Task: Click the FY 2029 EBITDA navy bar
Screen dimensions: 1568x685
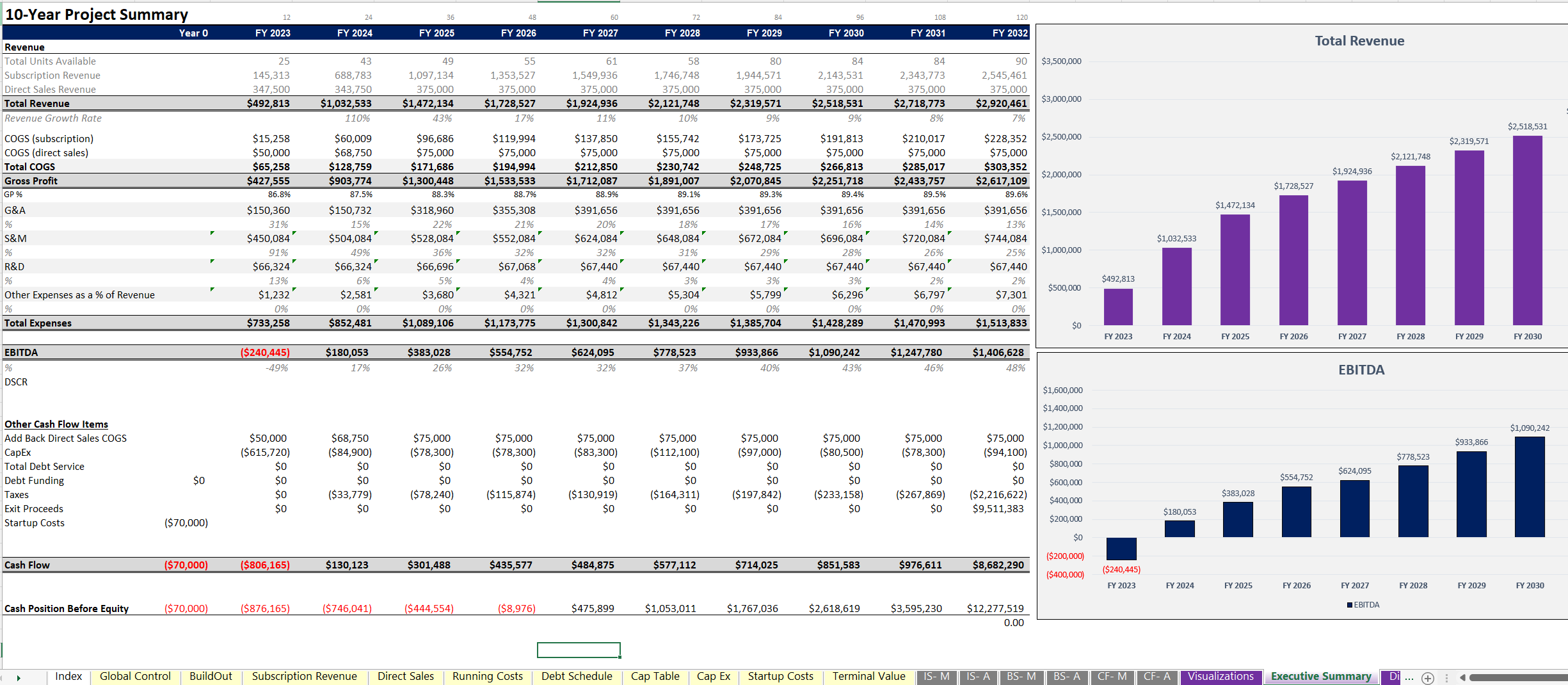Action: coord(1471,494)
